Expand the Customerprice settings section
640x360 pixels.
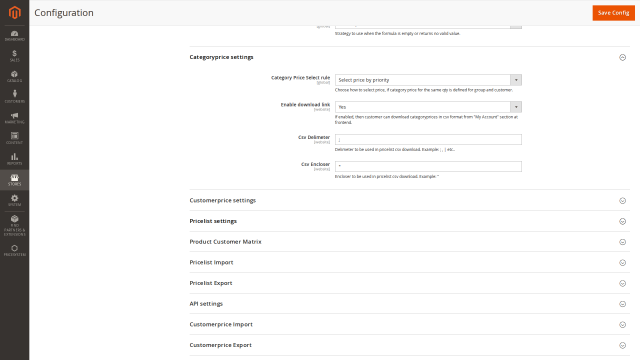point(622,200)
